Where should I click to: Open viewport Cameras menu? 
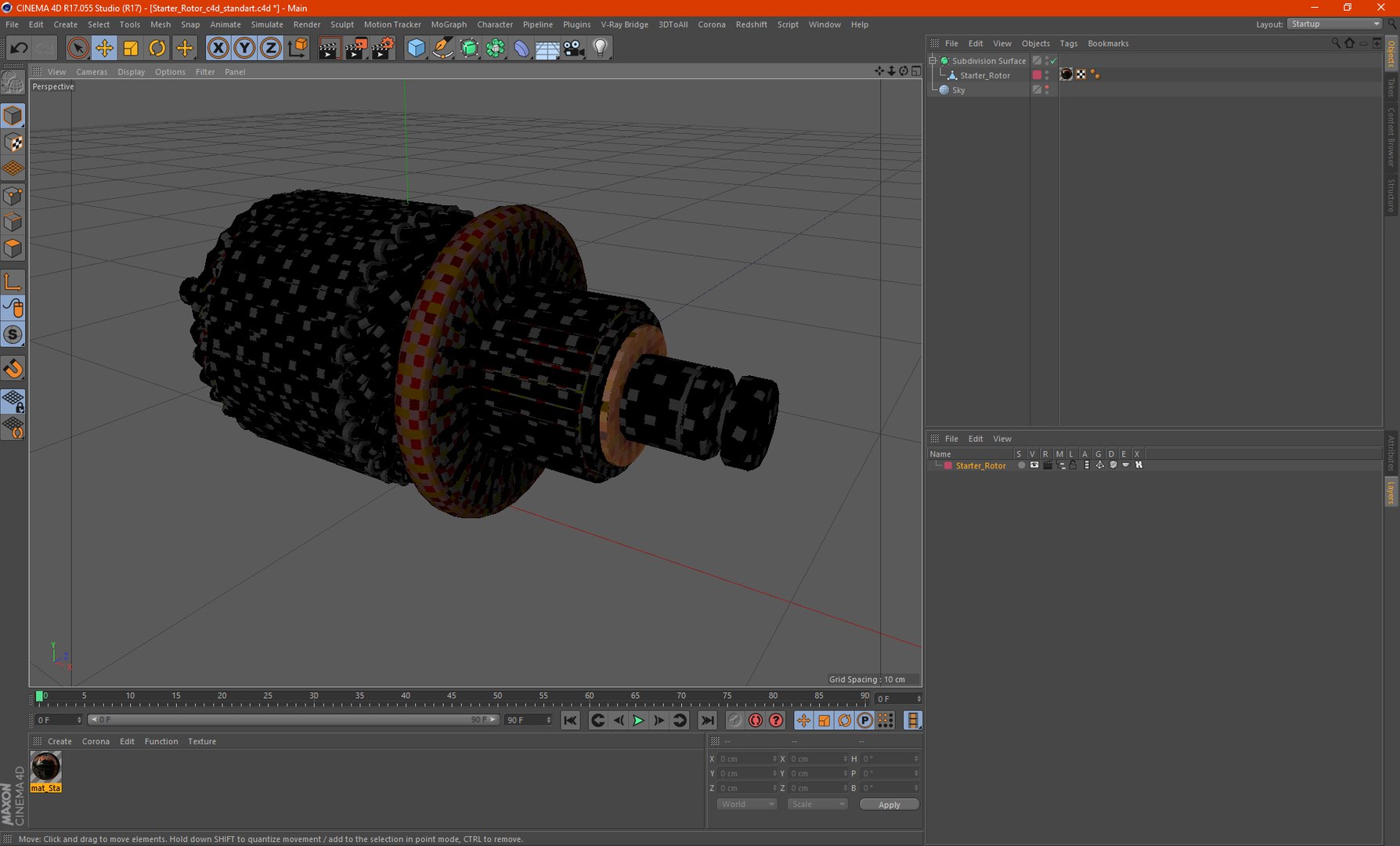92,72
